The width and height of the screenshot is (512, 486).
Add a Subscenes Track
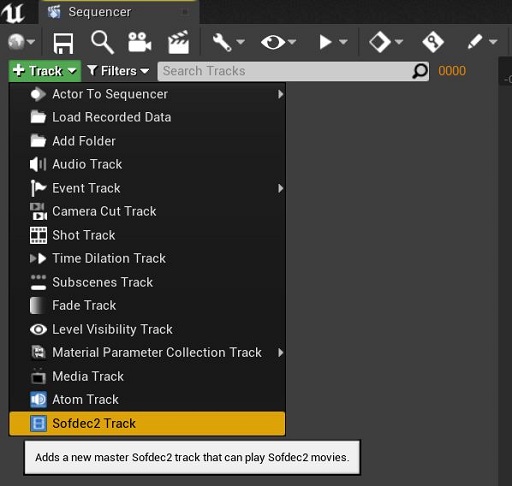pyautogui.click(x=147, y=282)
